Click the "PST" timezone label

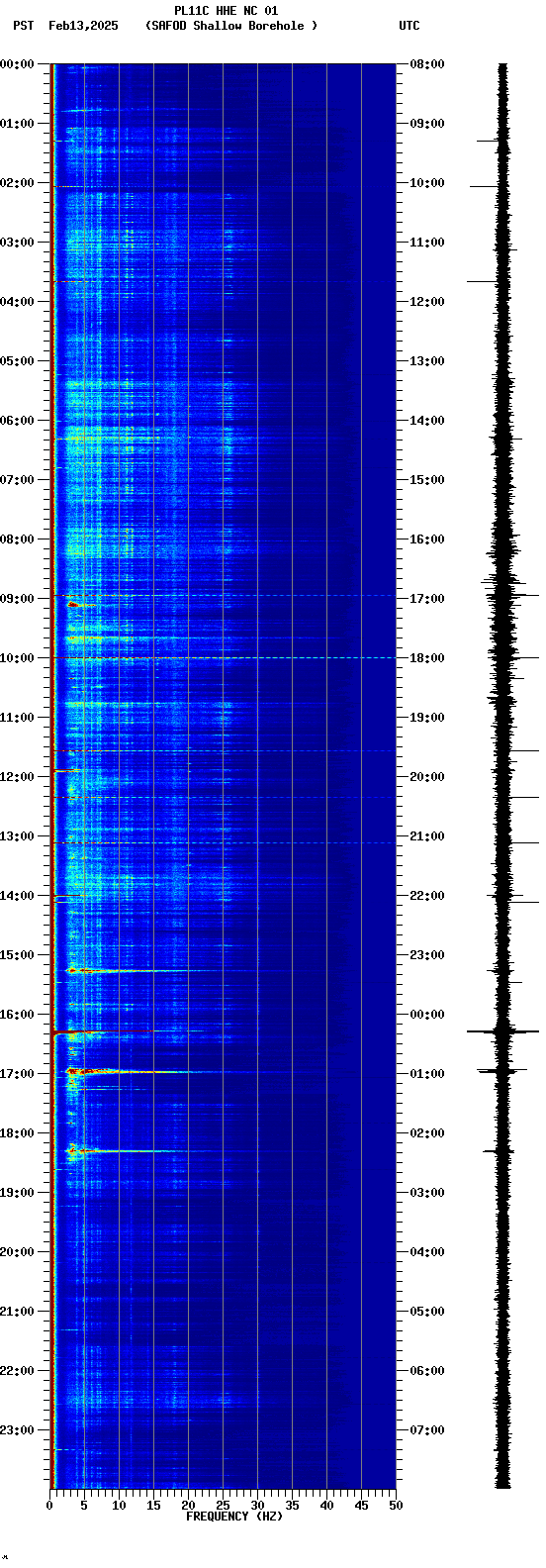24,26
